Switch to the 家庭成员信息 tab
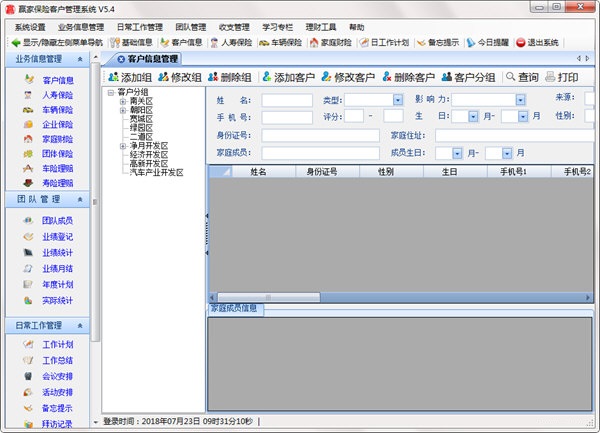Viewport: 600px width, 433px height. (x=234, y=308)
